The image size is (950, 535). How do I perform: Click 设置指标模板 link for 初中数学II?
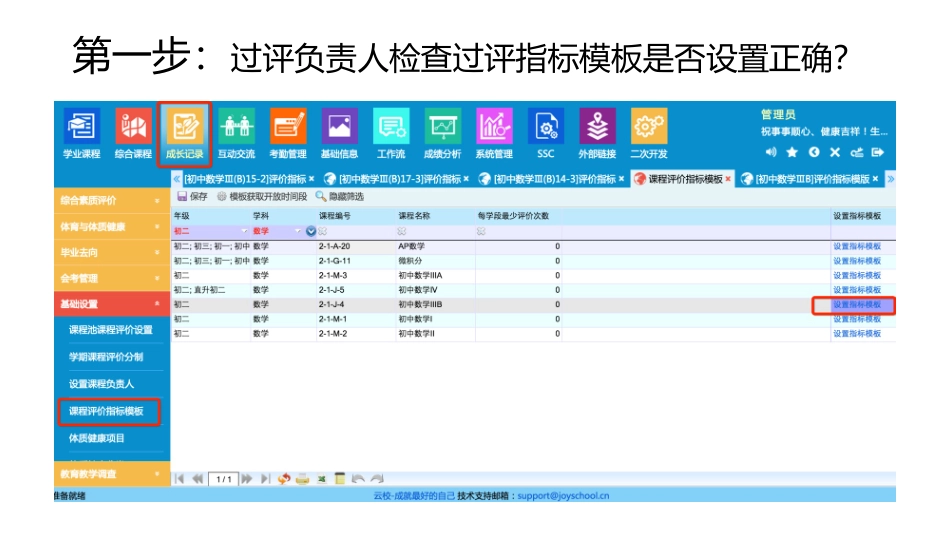tap(857, 333)
